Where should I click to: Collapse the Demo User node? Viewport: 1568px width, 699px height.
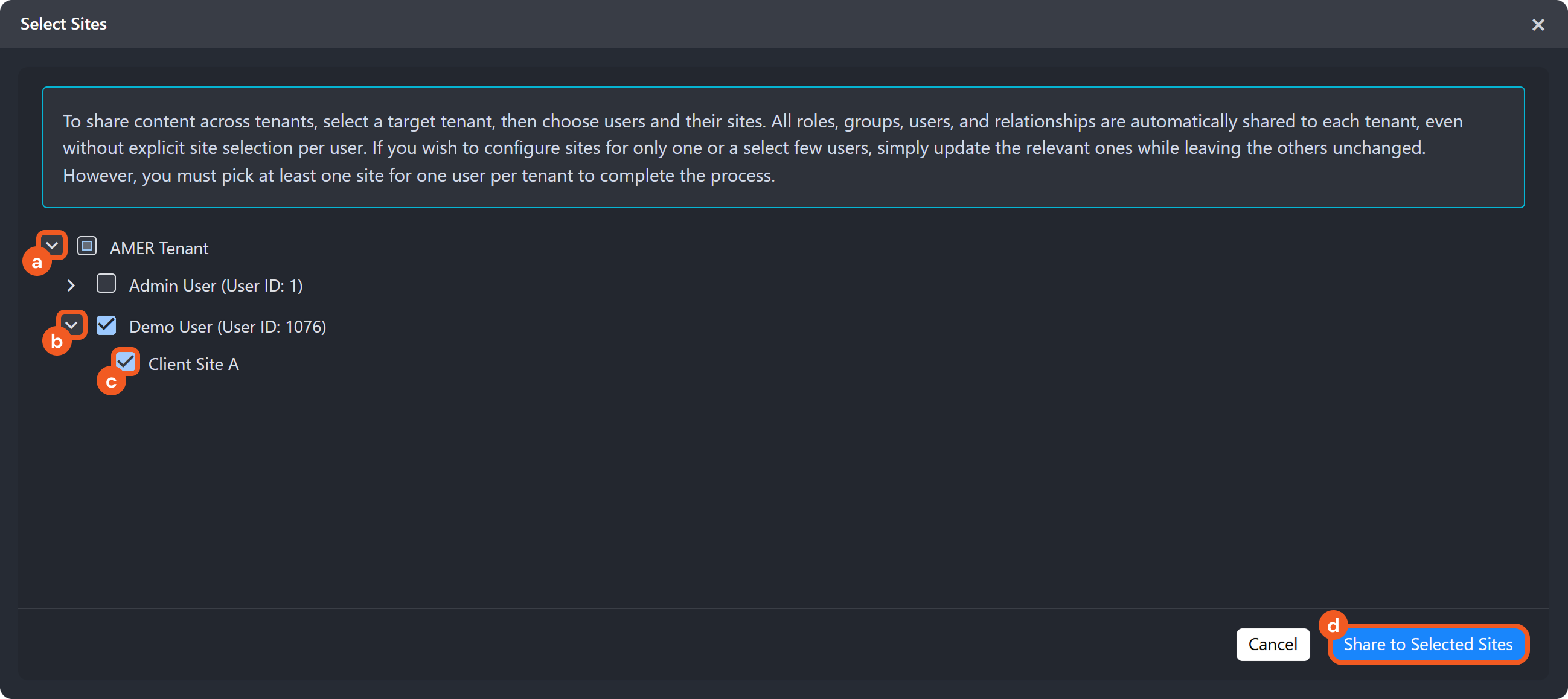[x=72, y=325]
